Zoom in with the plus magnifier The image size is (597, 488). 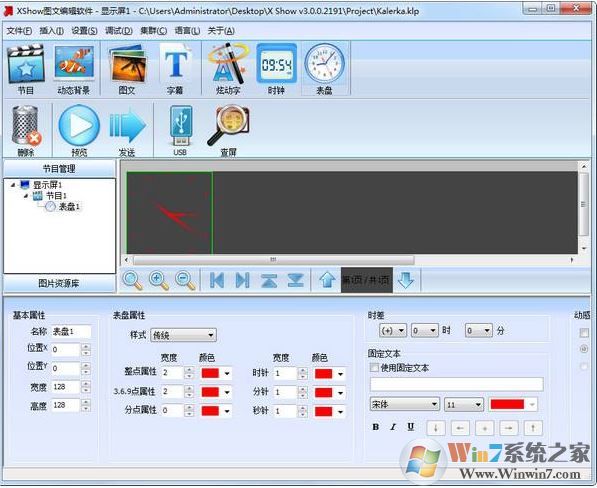pyautogui.click(x=159, y=281)
